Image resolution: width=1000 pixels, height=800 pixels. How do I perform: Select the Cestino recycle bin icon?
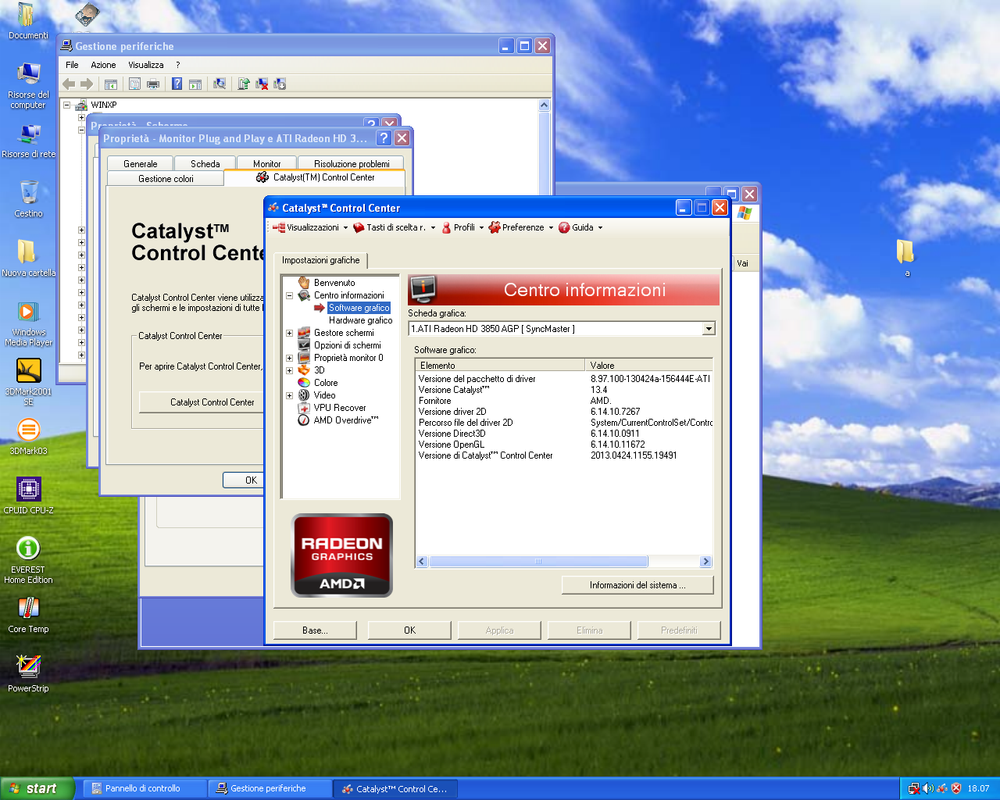click(28, 192)
